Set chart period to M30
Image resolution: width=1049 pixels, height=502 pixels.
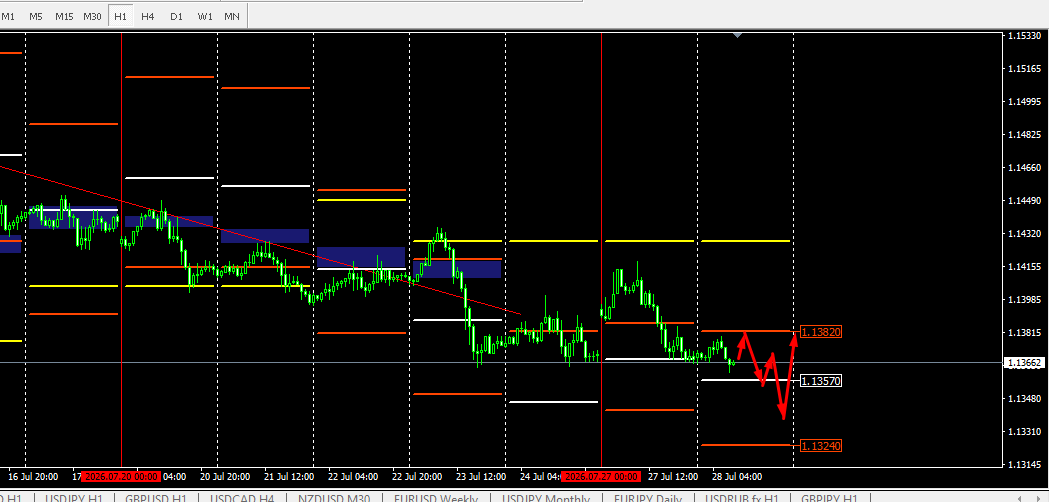tap(92, 16)
